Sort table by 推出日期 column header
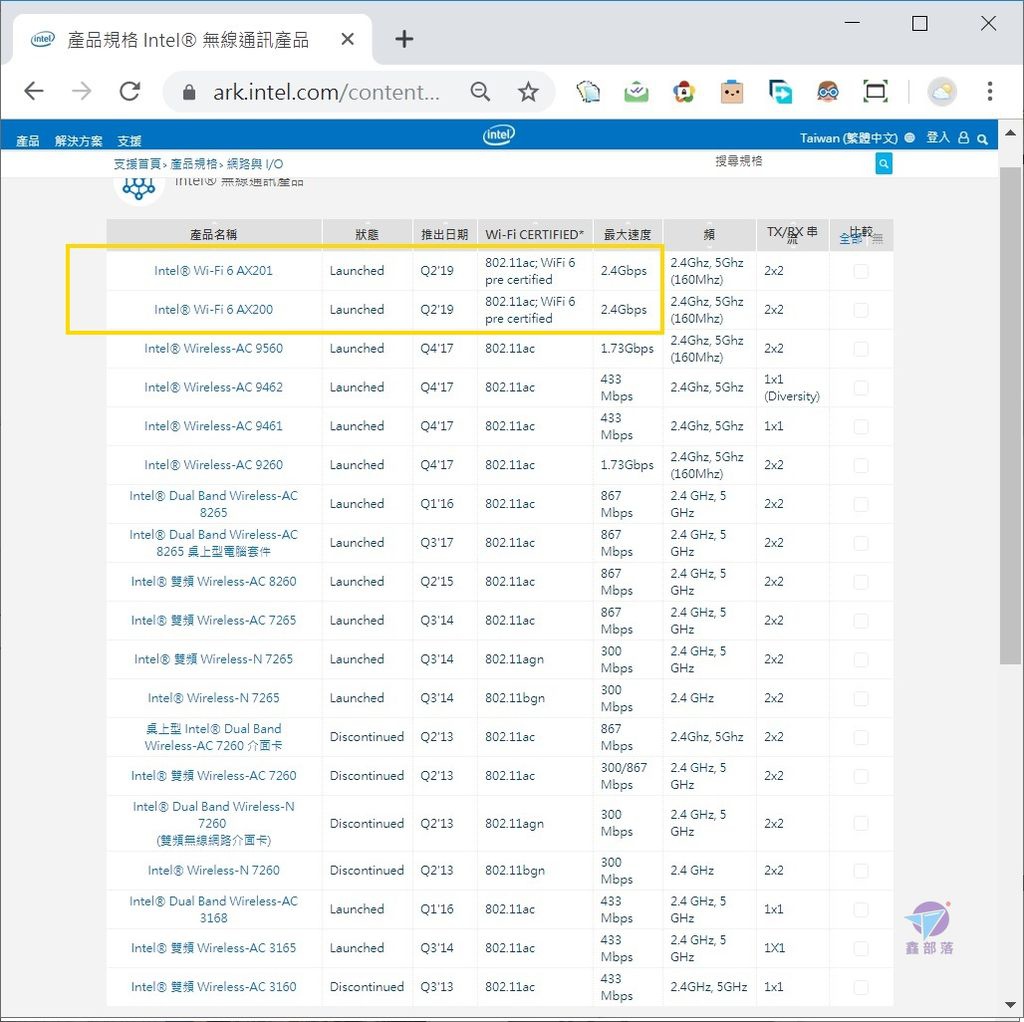Image resolution: width=1024 pixels, height=1022 pixels. coord(445,234)
